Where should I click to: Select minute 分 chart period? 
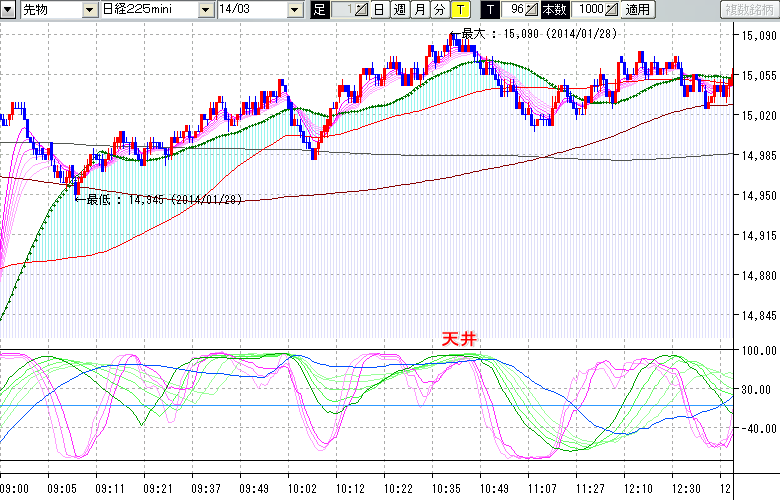[x=439, y=9]
